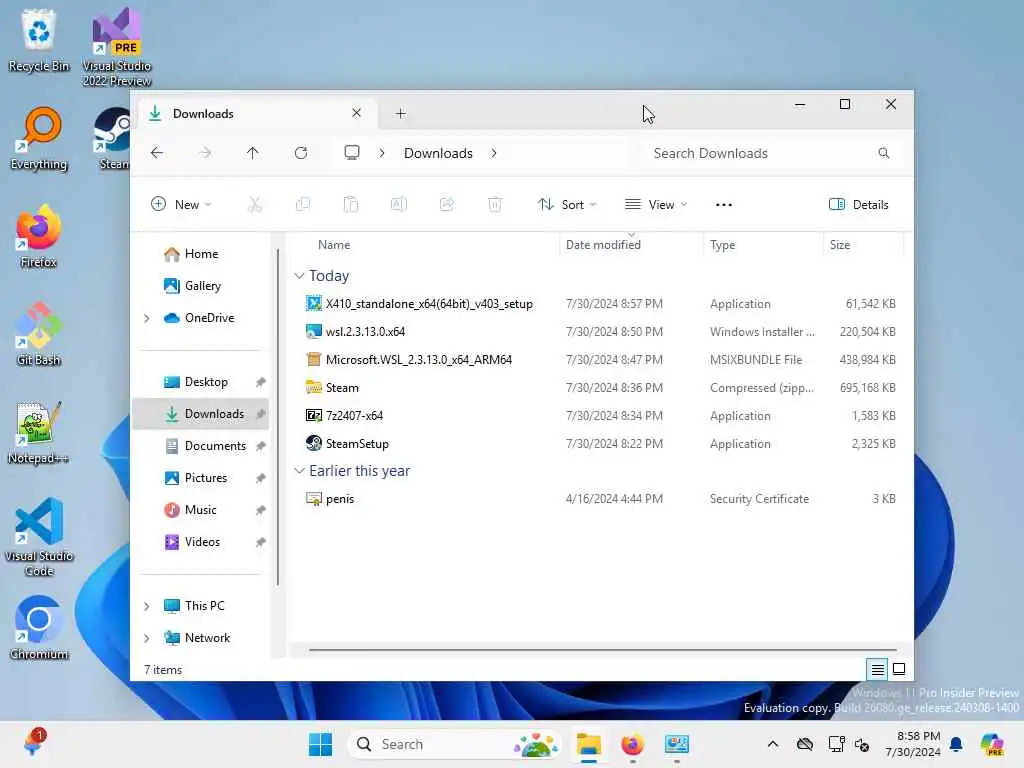Click the Share toolbar icon
1024x768 pixels.
[x=447, y=204]
